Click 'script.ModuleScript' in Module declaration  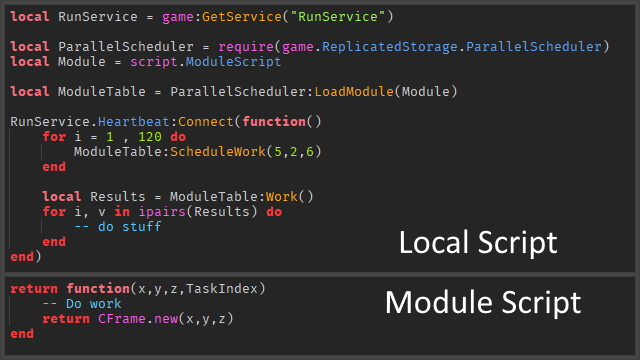tap(206, 62)
